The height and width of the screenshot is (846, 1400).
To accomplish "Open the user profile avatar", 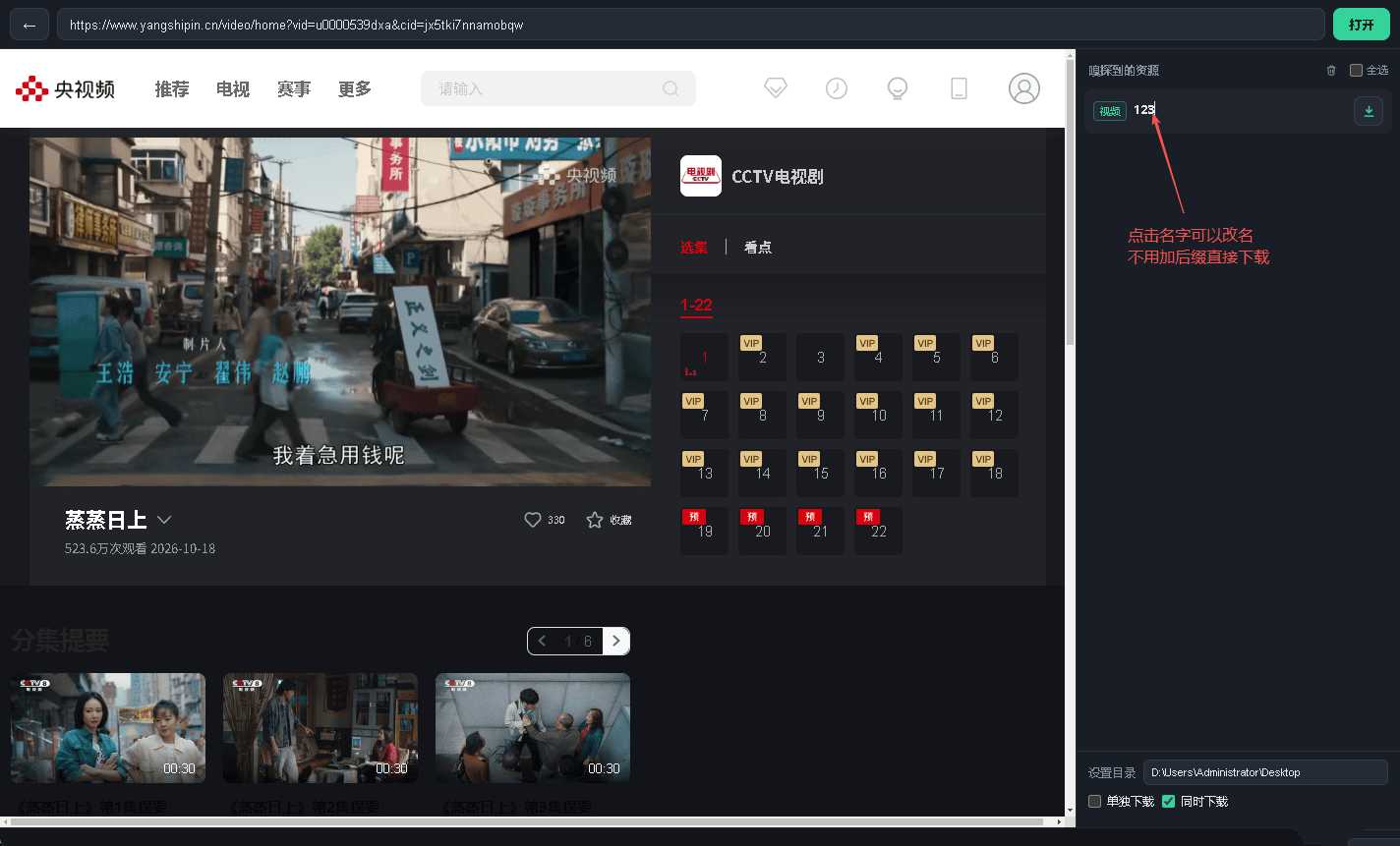I will (1023, 88).
